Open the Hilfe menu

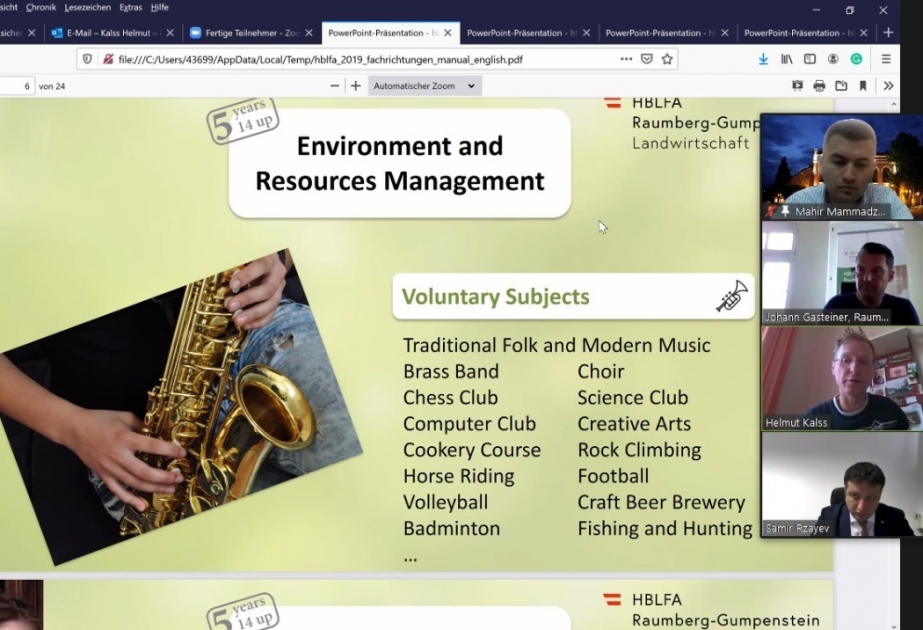click(x=160, y=7)
